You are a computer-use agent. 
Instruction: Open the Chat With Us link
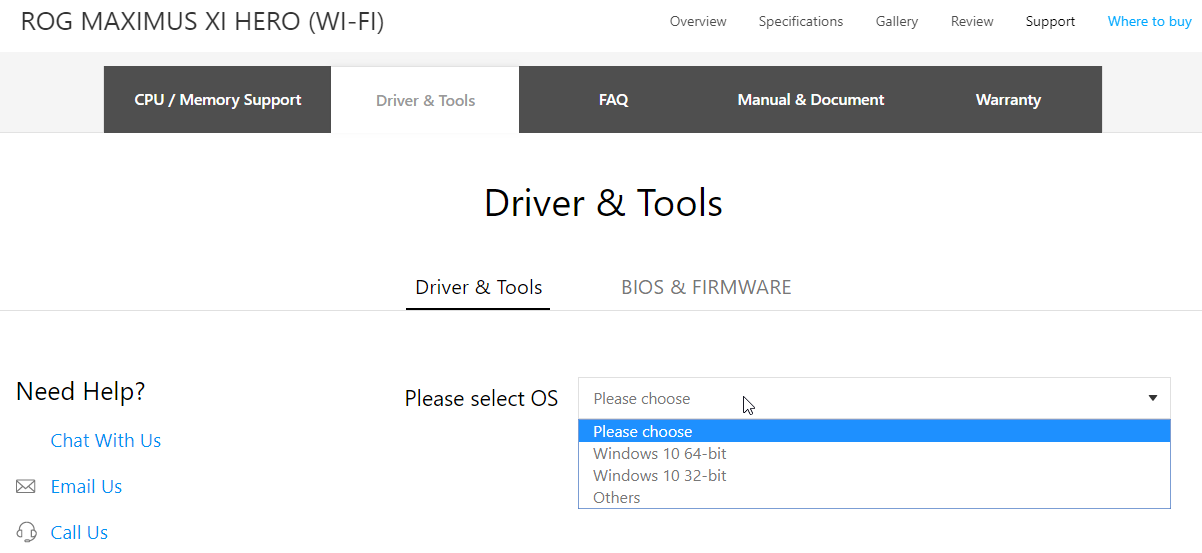click(x=106, y=441)
